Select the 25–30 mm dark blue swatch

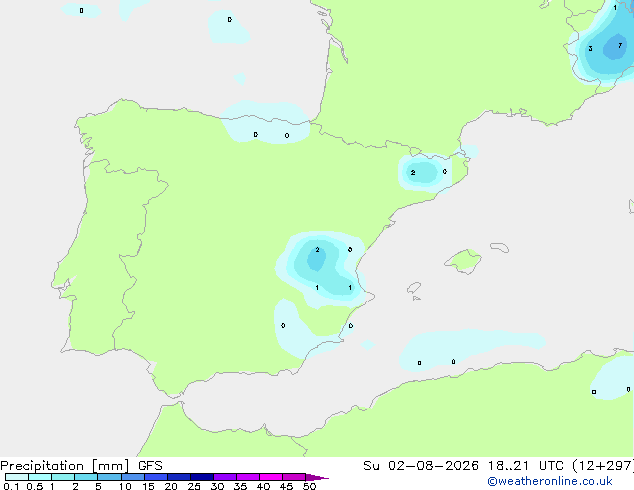tap(202, 477)
